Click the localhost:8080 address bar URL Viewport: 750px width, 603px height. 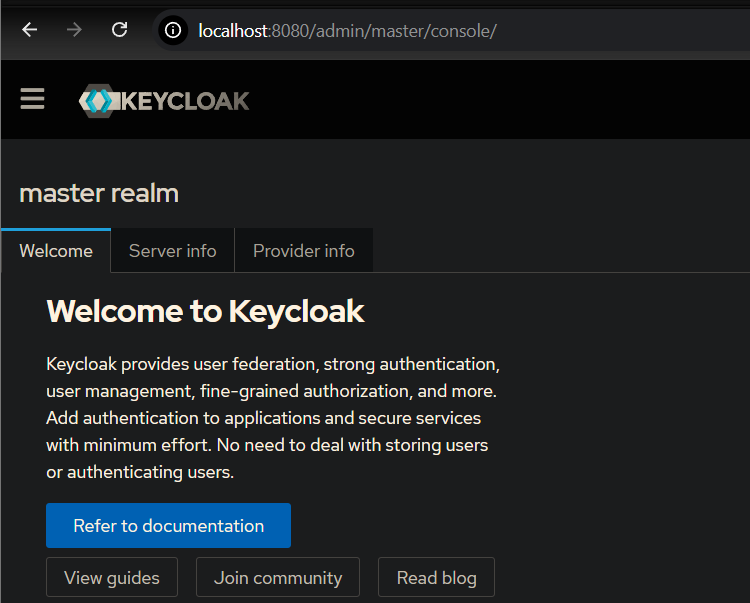348,31
